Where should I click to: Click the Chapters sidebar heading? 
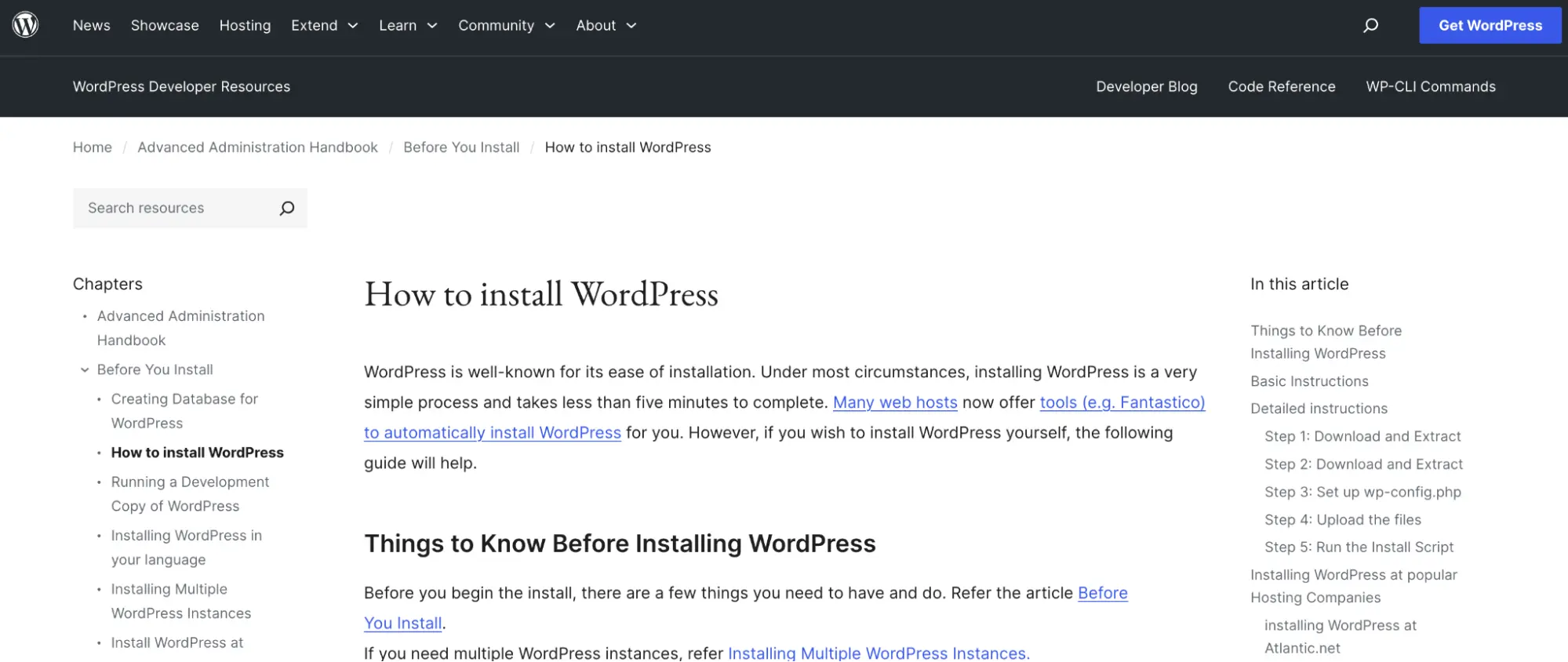tap(107, 284)
